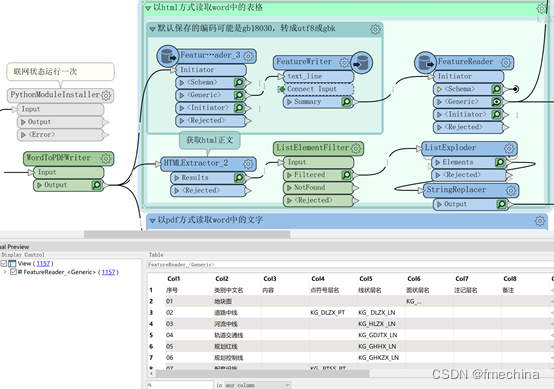The height and width of the screenshot is (389, 554).
Task: Select the '联网状态运行一次' annotation note
Action: click(x=60, y=72)
